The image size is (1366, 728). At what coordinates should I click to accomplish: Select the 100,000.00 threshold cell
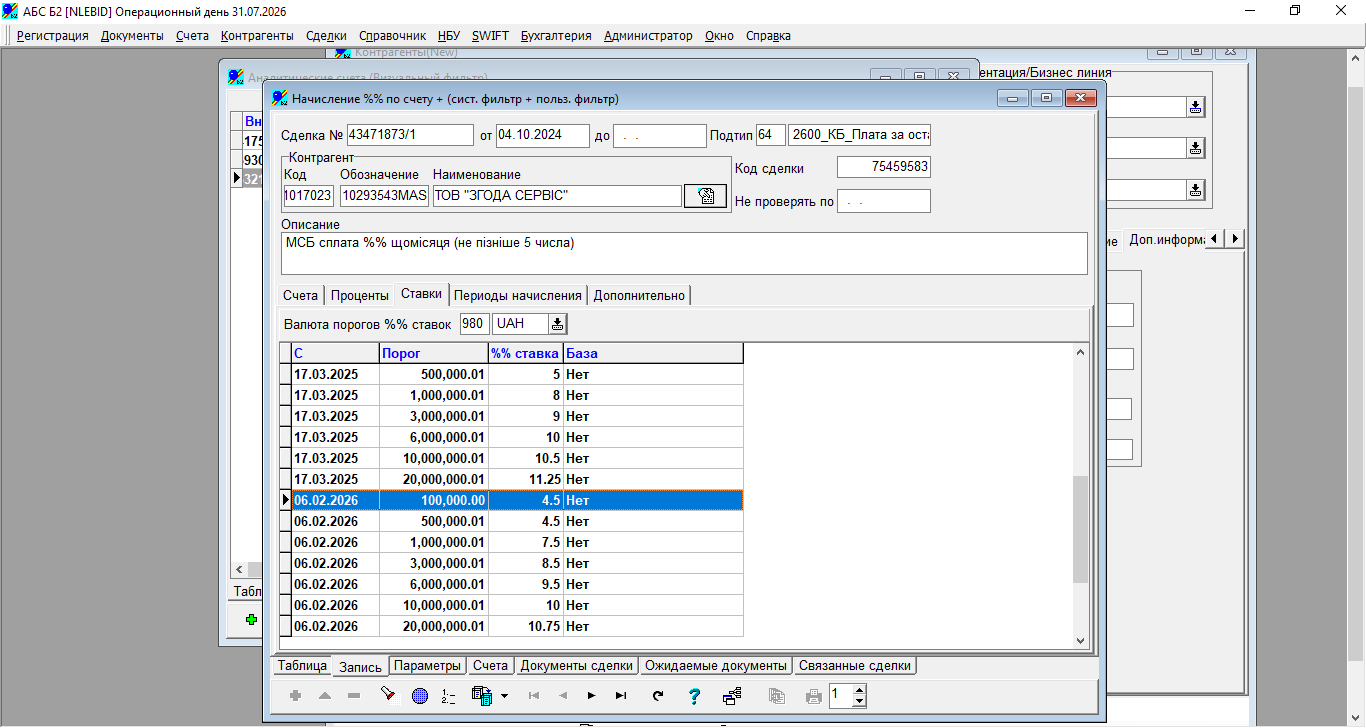point(434,500)
